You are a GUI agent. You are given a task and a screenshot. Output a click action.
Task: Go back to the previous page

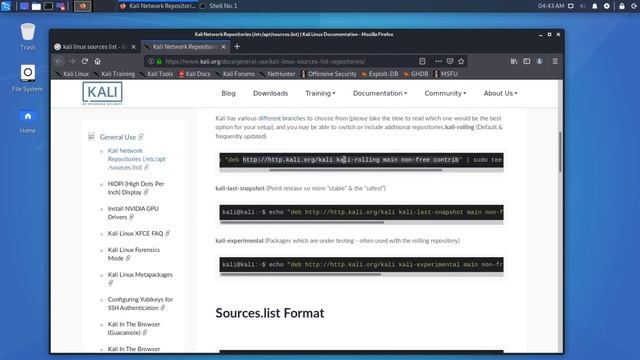59,61
